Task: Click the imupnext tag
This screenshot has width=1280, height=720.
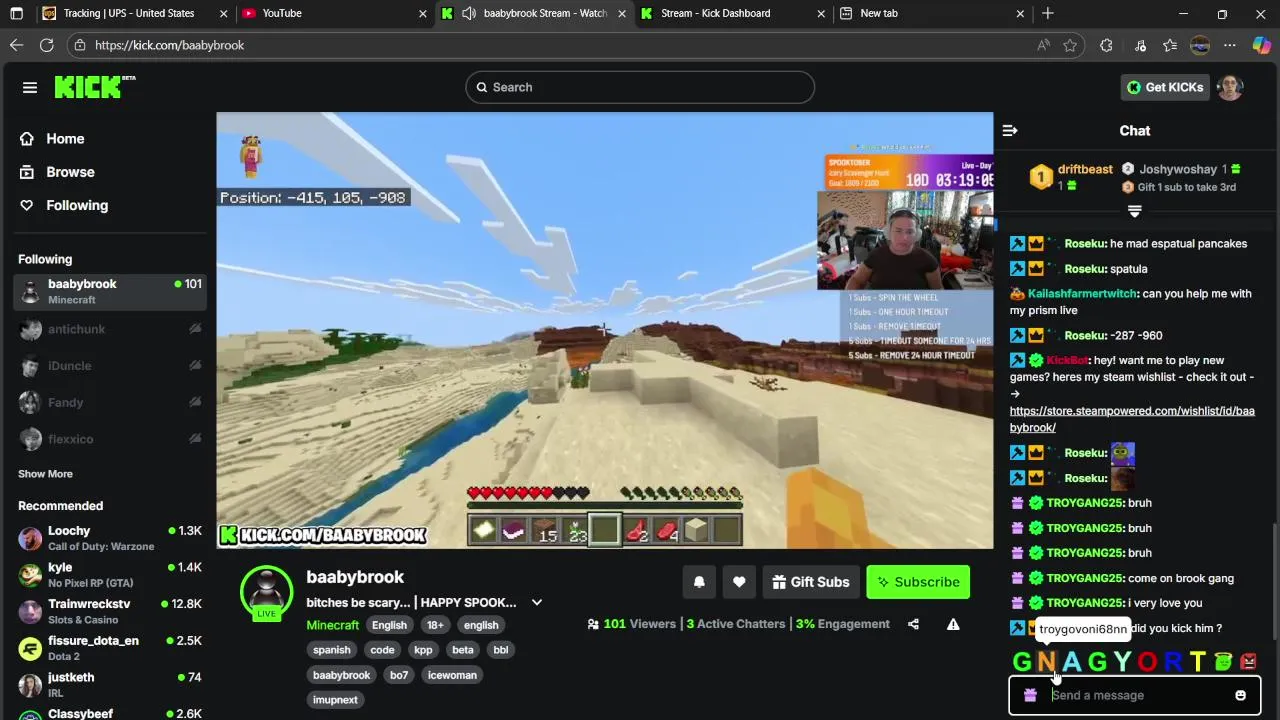Action: tap(335, 700)
